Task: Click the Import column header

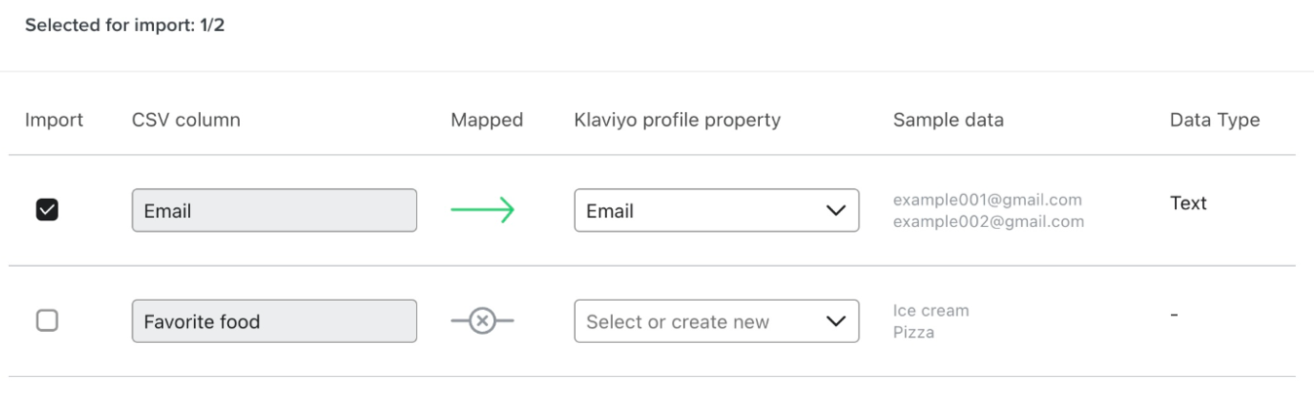Action: [54, 120]
